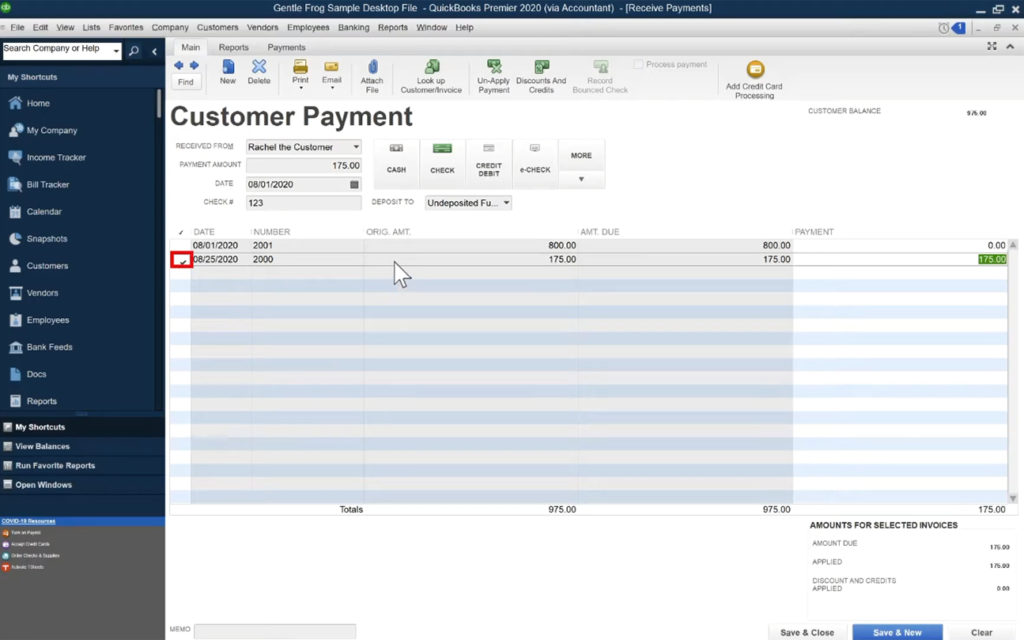1024x640 pixels.
Task: Click inside the MEMO field
Action: coord(275,631)
